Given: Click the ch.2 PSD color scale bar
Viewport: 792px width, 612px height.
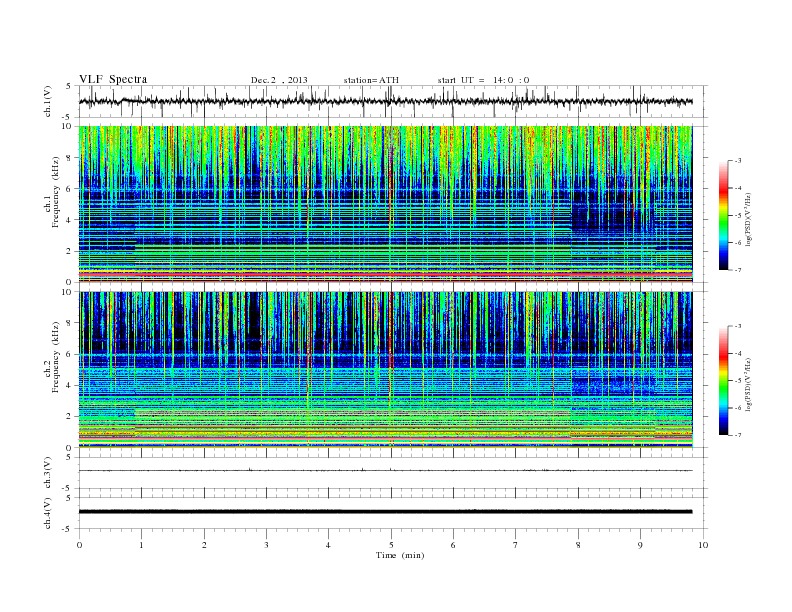Looking at the screenshot, I should click(723, 380).
